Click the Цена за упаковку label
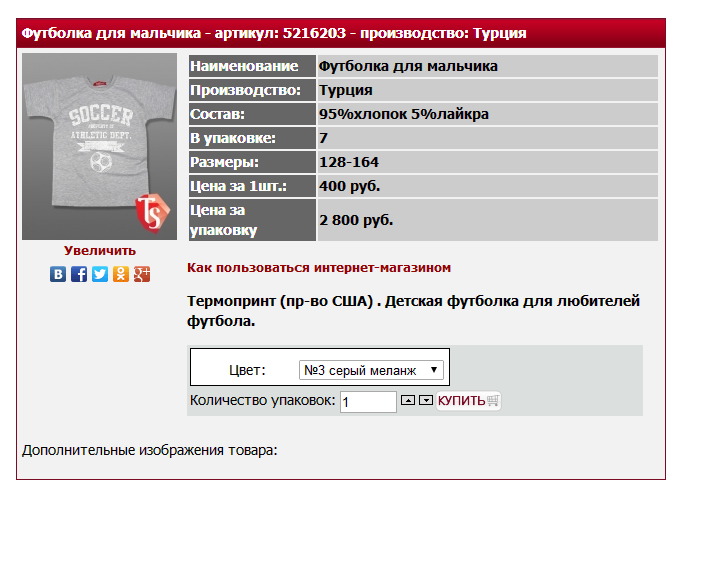 tap(252, 220)
